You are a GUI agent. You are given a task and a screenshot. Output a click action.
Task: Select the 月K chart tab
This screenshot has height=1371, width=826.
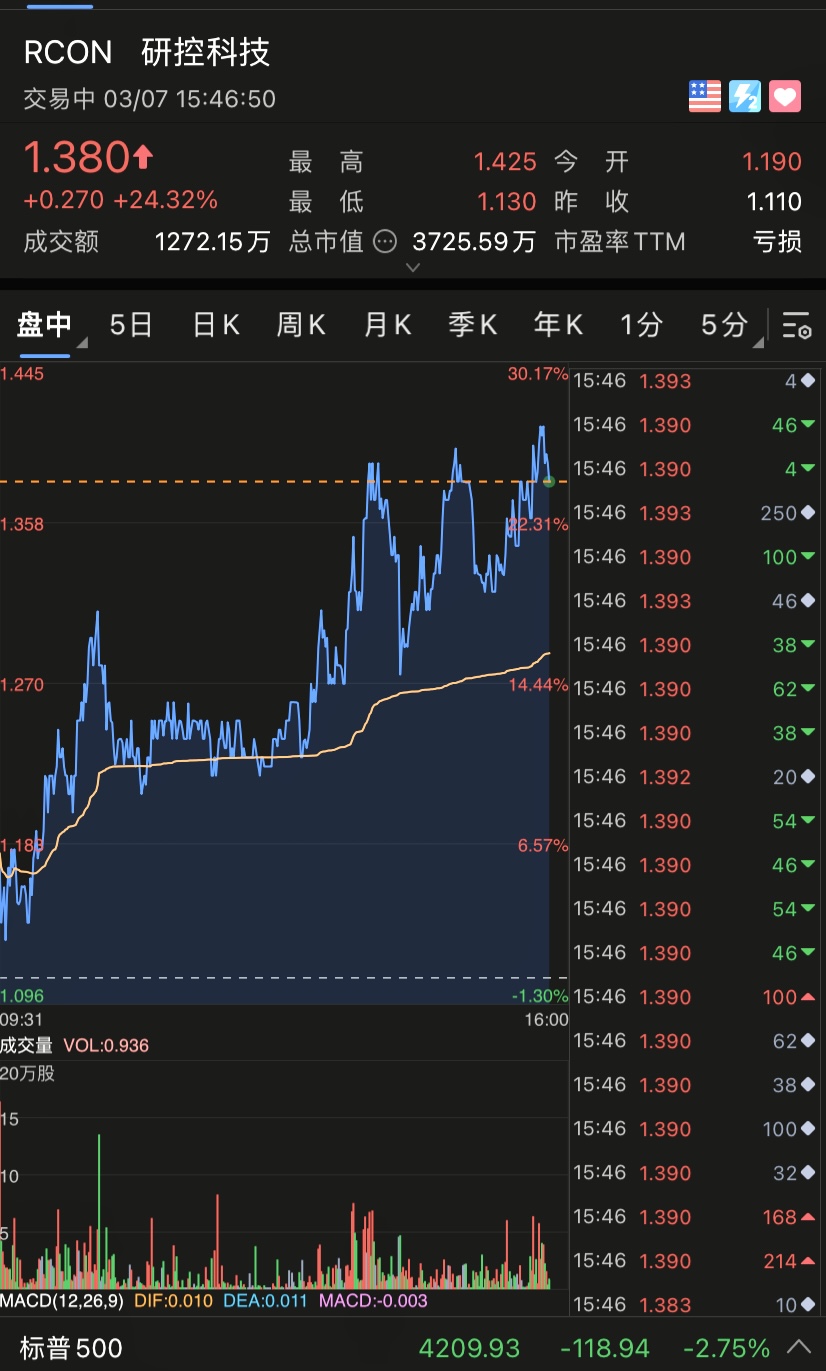tap(387, 325)
